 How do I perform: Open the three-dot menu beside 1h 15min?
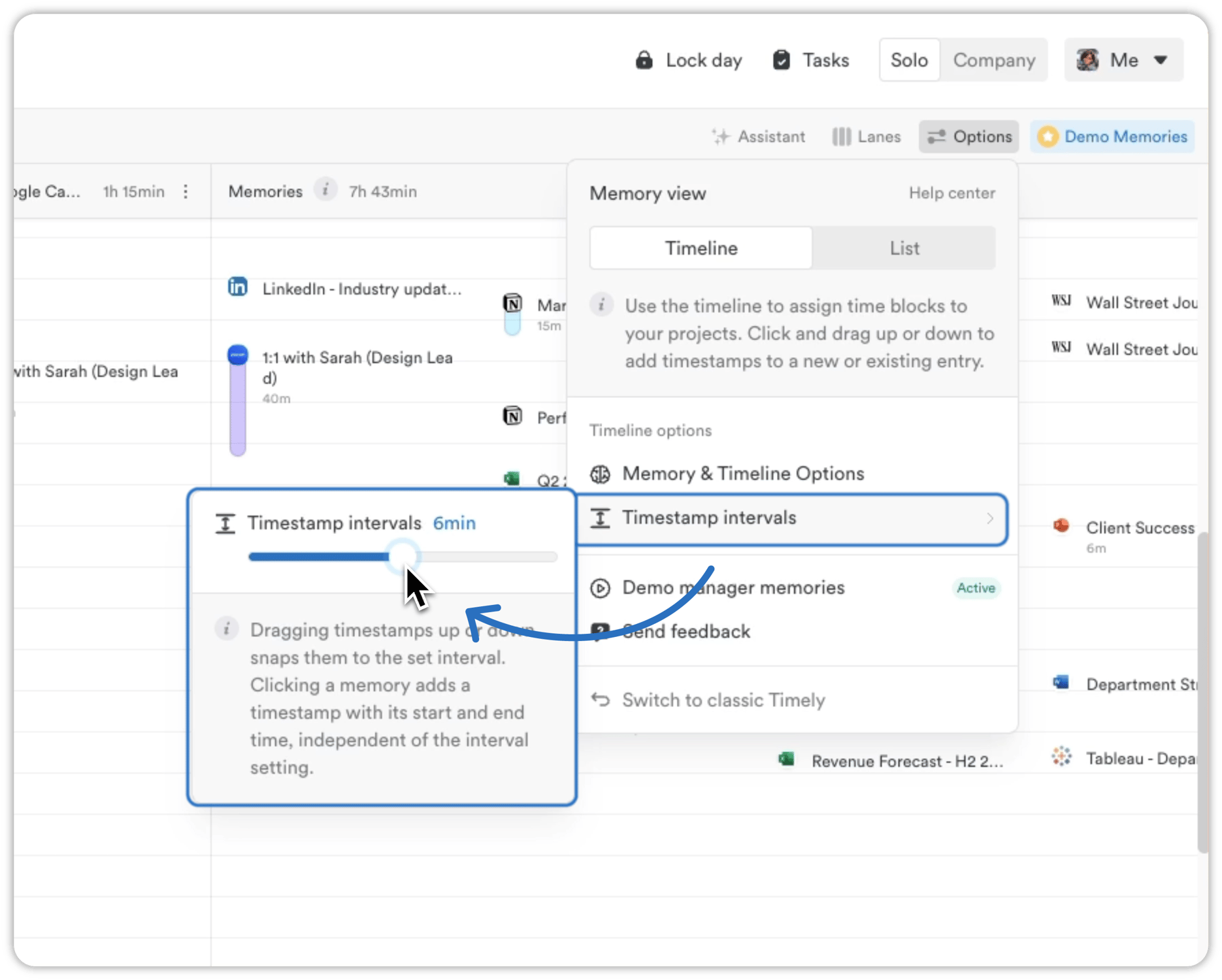[x=186, y=191]
